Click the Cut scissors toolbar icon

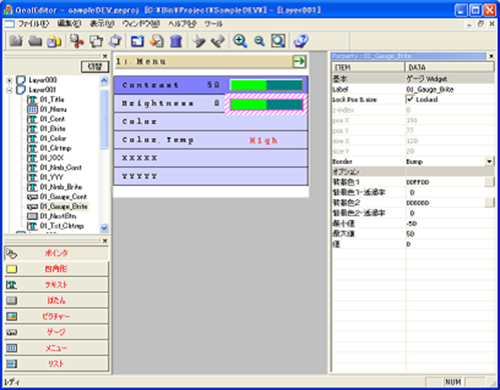(77, 41)
